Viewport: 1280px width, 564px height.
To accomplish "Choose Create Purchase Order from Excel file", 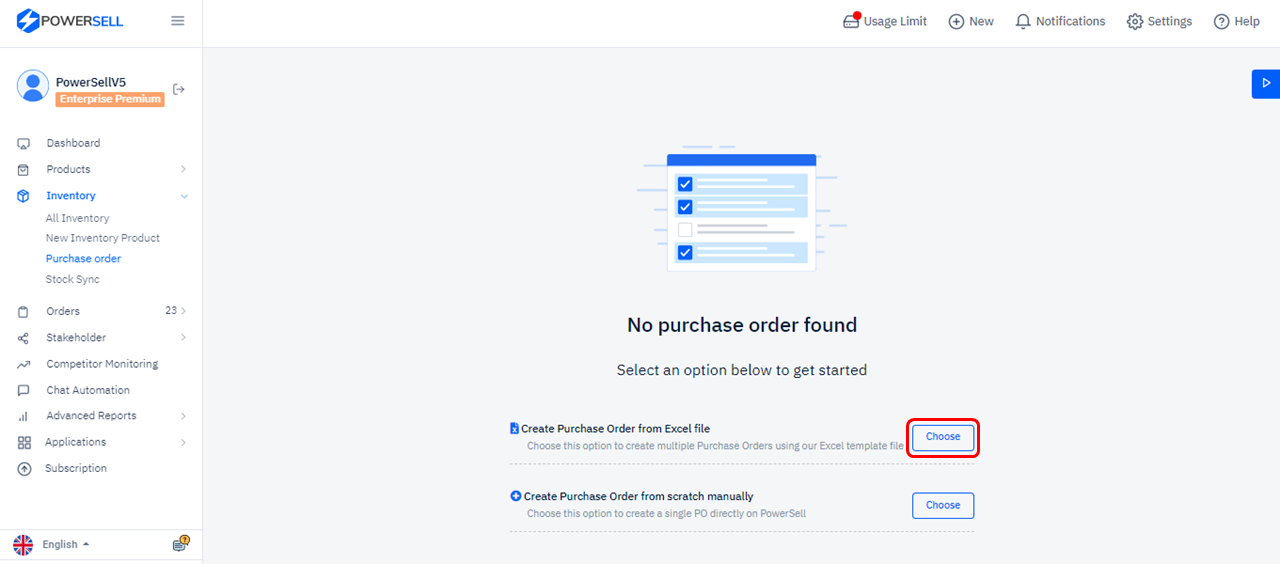I will [943, 437].
